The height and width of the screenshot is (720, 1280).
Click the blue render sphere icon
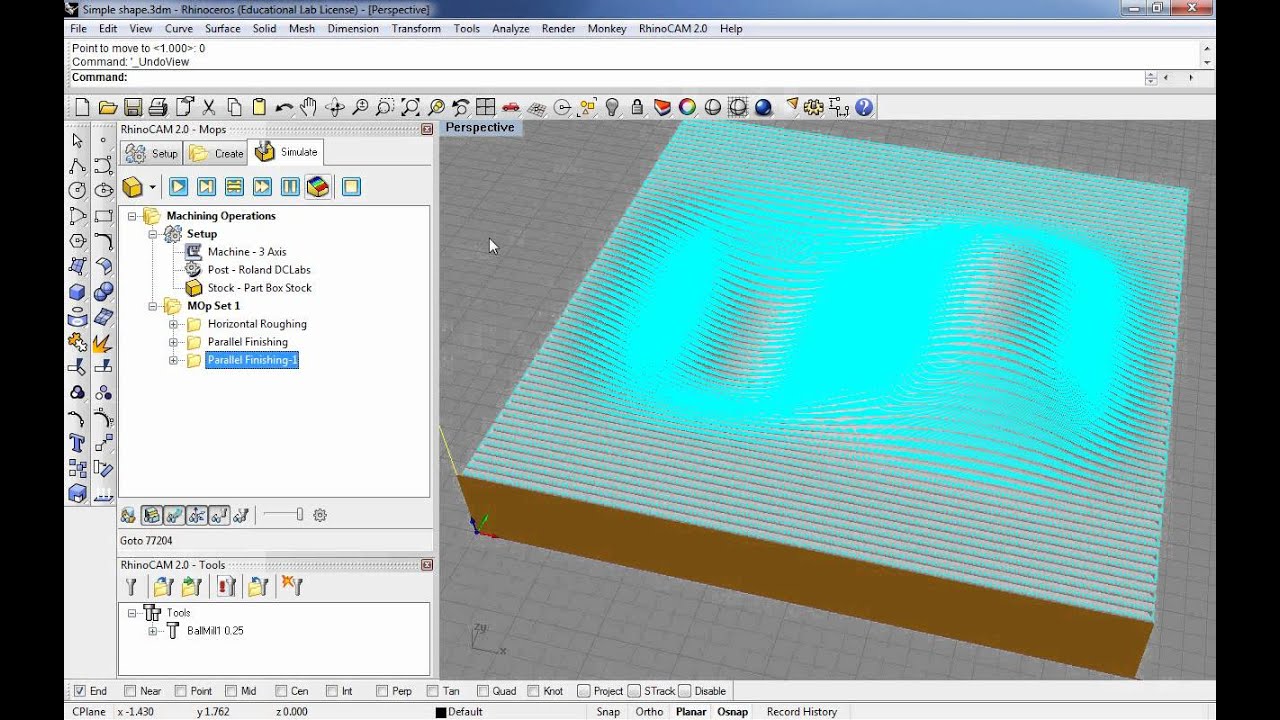pos(763,107)
